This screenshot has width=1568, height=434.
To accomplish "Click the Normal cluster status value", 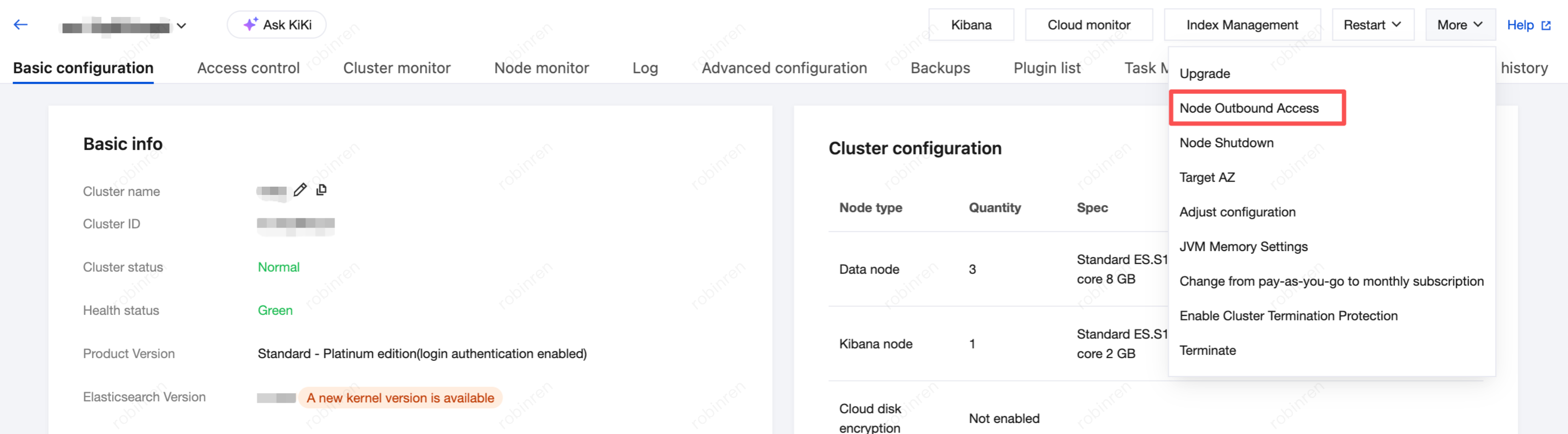I will (278, 267).
